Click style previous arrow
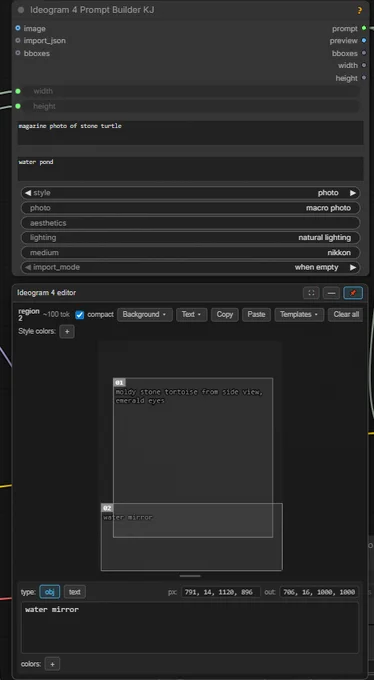374x680 pixels. [x=28, y=193]
